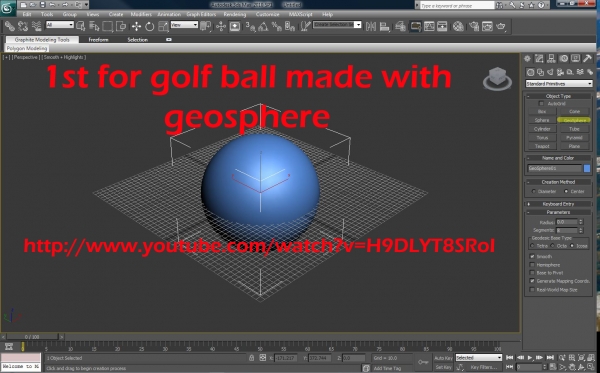Image resolution: width=600 pixels, height=373 pixels.
Task: Toggle the Smooth checkbox
Action: tap(532, 256)
